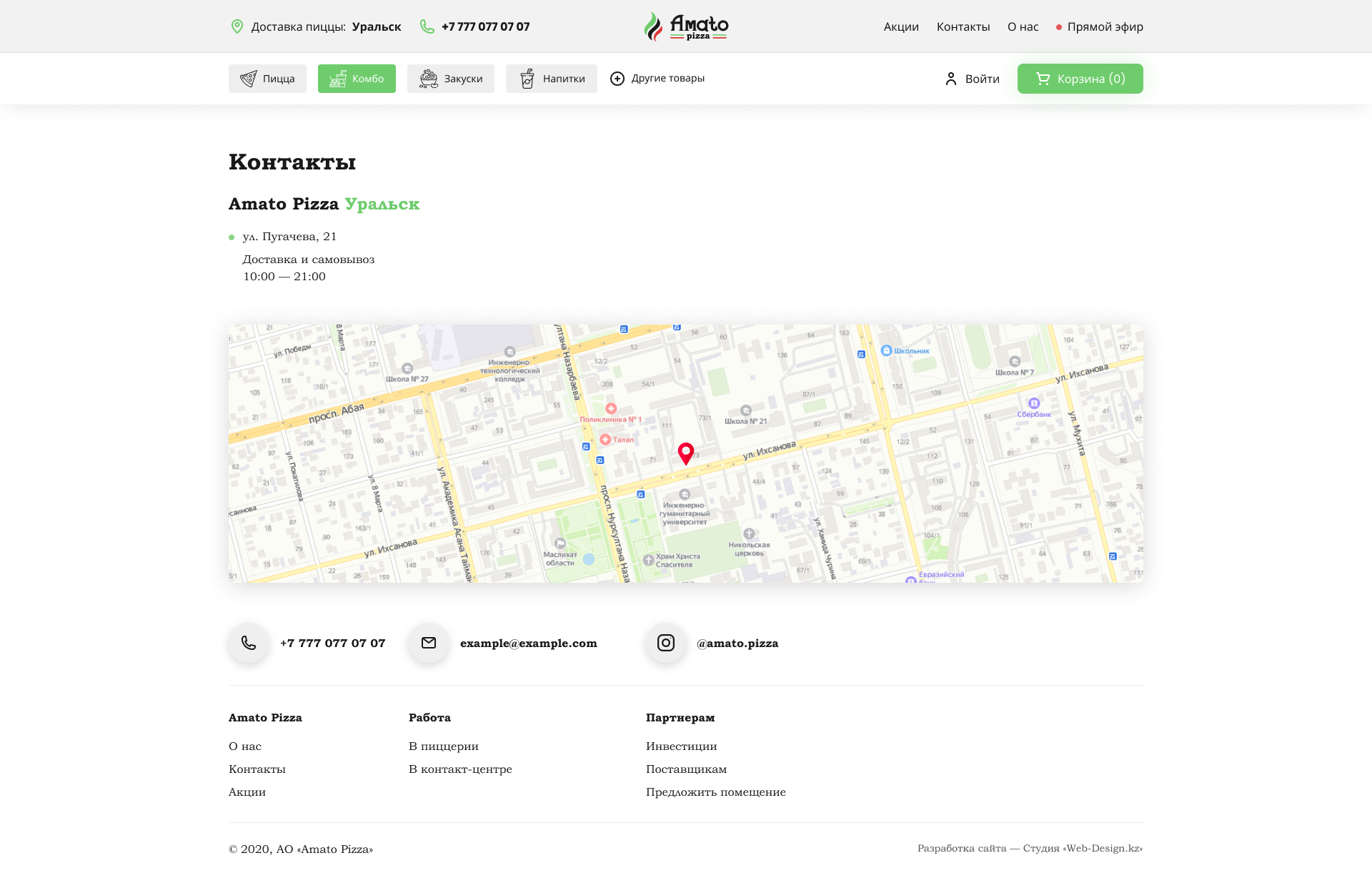Click the Студия «Web-Design.kz» credit
This screenshot has height=873, width=1372.
click(x=1083, y=848)
